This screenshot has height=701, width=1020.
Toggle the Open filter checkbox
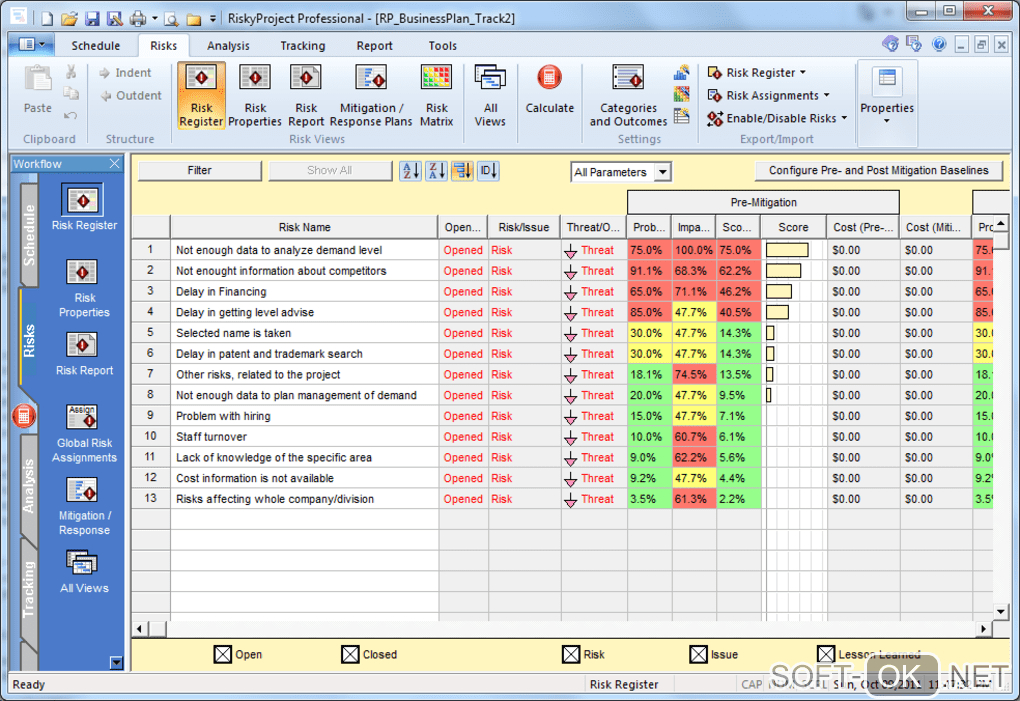click(222, 654)
